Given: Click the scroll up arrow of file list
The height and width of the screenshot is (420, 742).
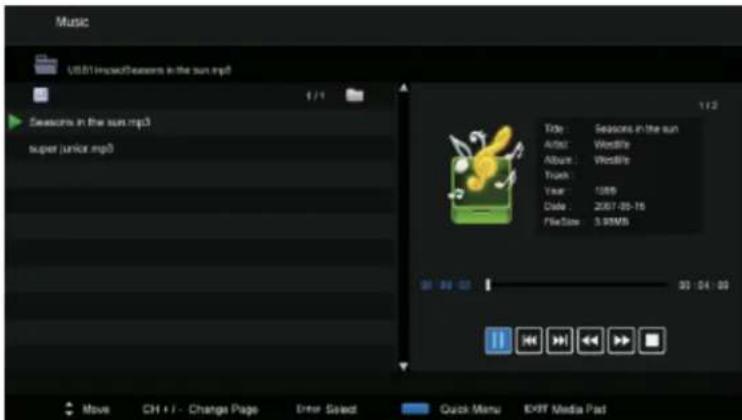Looking at the screenshot, I should 403,88.
